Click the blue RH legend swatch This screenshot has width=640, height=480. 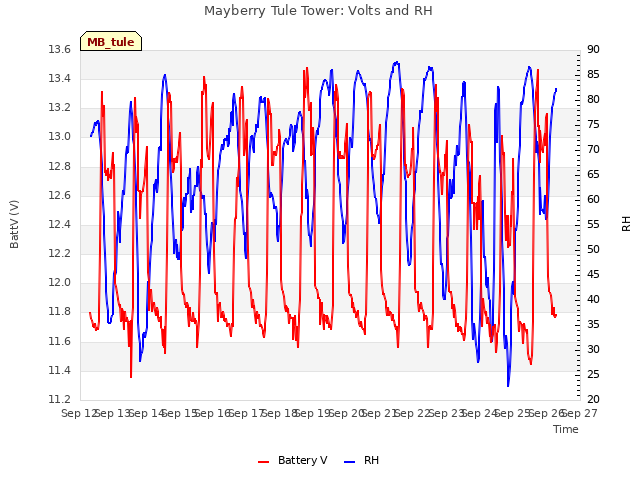pos(350,461)
